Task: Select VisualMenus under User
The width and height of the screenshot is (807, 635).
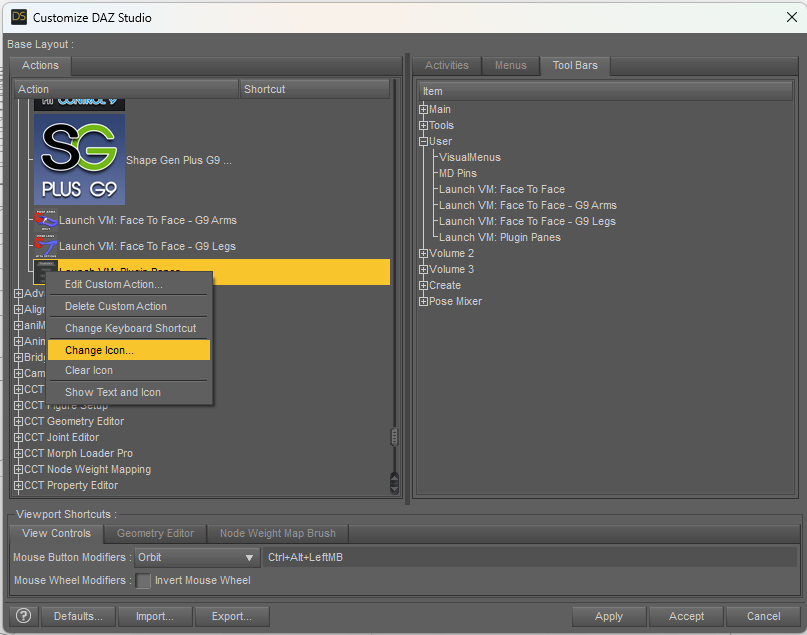Action: [469, 157]
